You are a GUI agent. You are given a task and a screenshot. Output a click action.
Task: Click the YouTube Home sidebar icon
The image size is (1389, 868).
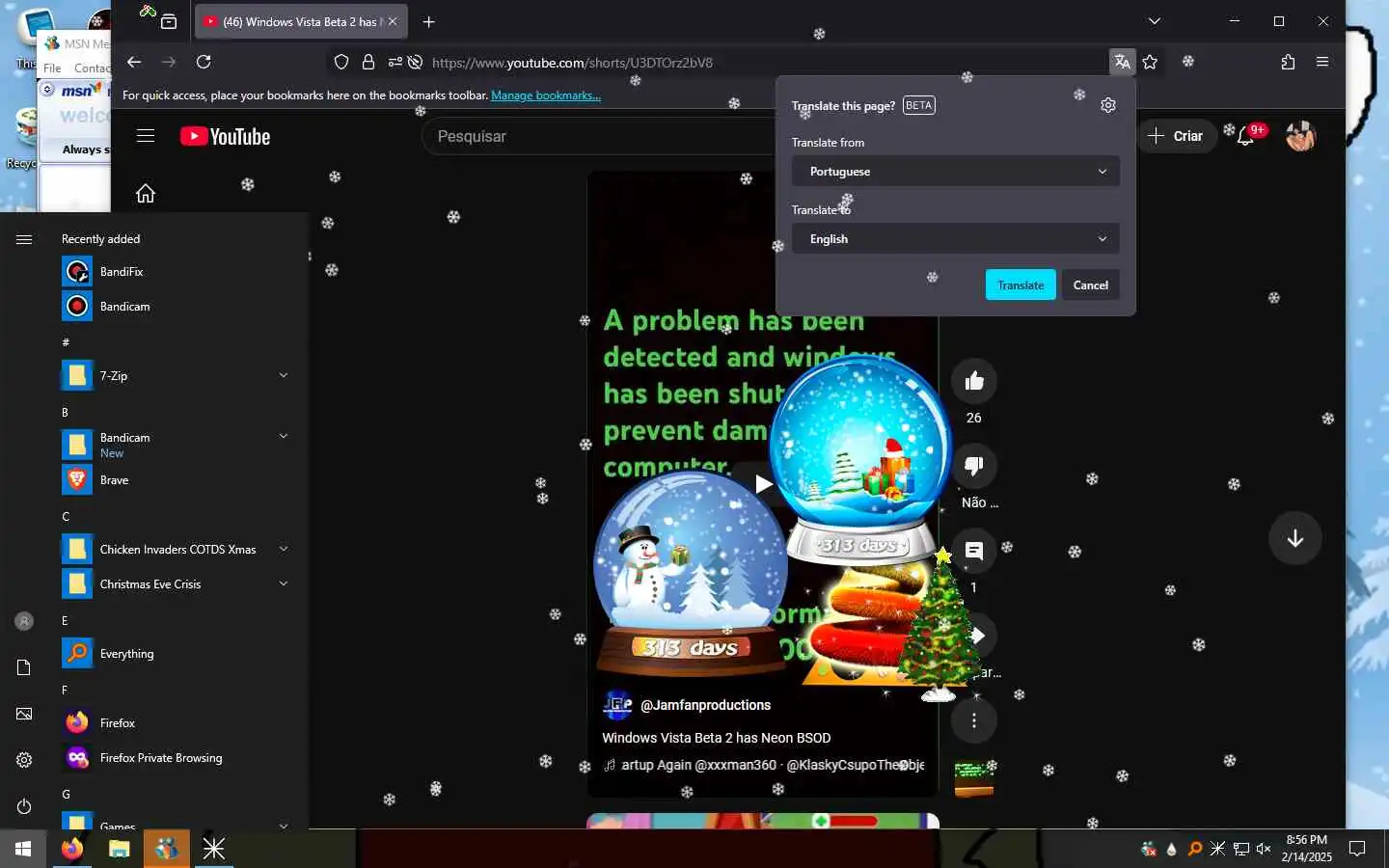pos(146,193)
